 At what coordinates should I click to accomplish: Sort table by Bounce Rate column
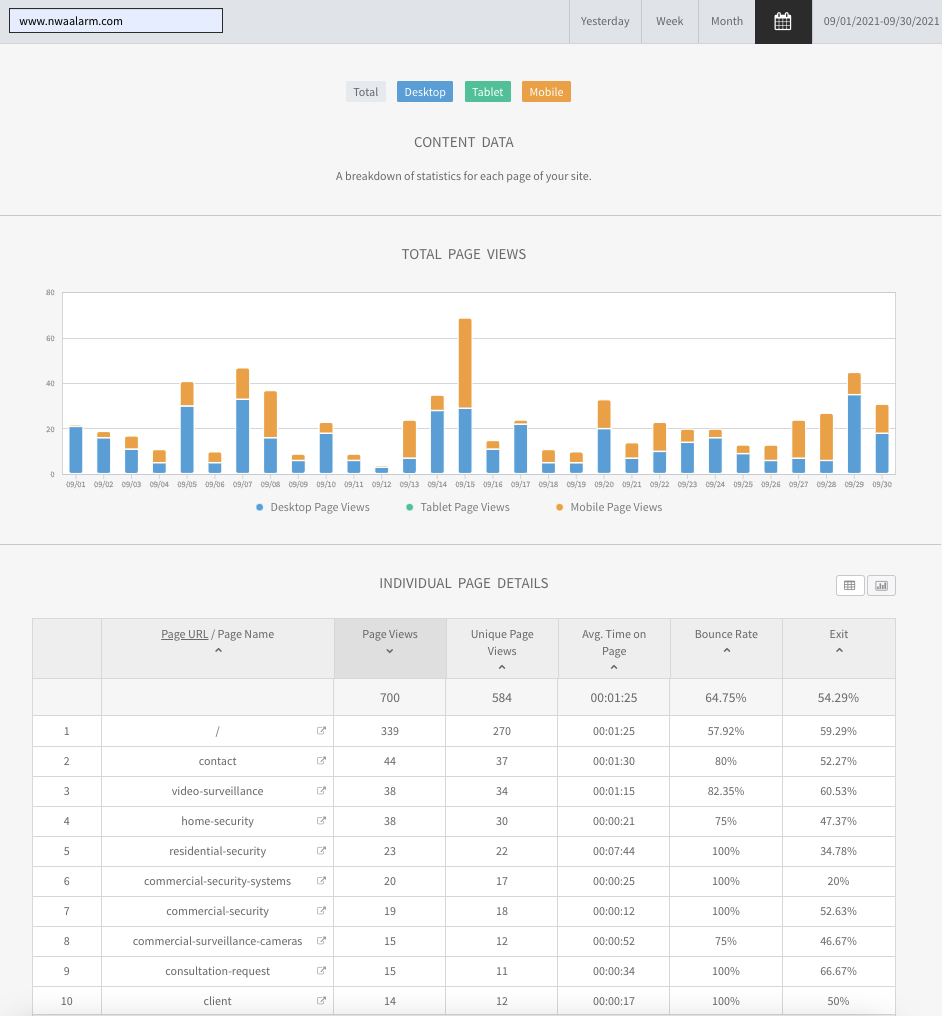coord(726,634)
